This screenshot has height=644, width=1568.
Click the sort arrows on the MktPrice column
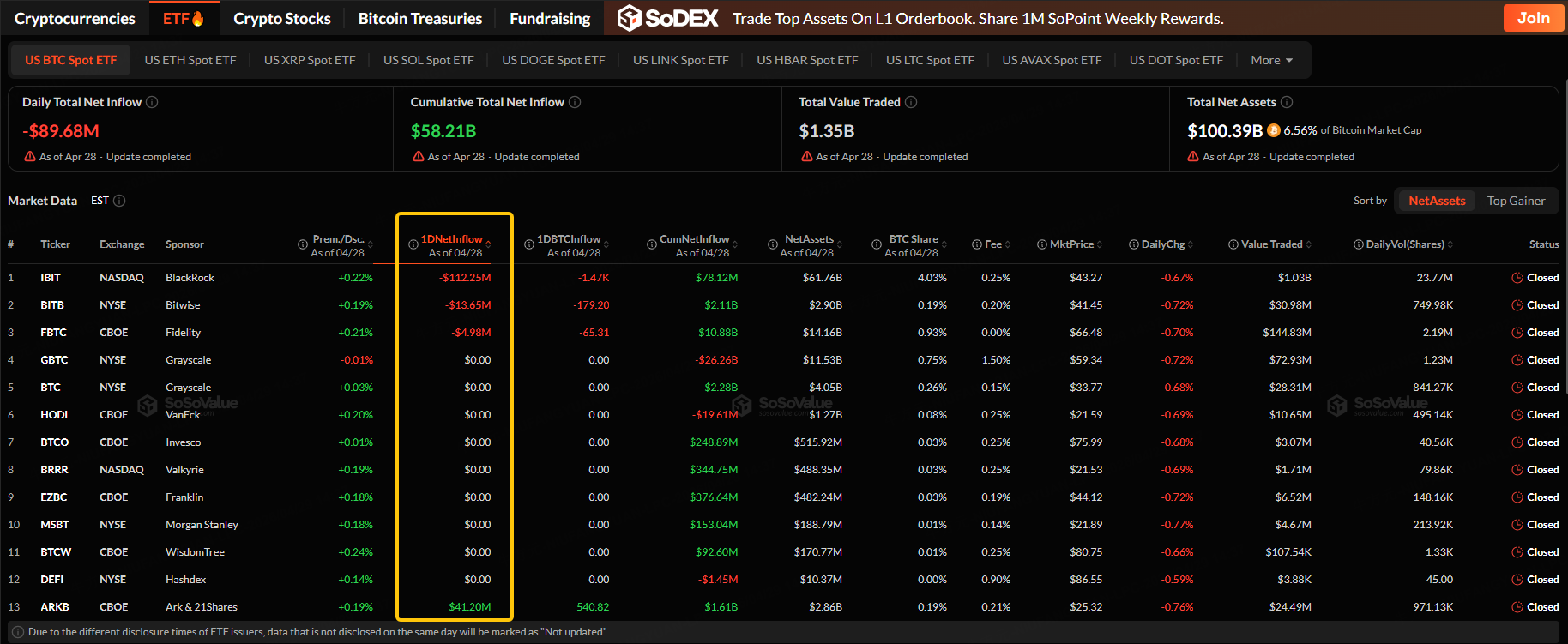click(x=1100, y=244)
